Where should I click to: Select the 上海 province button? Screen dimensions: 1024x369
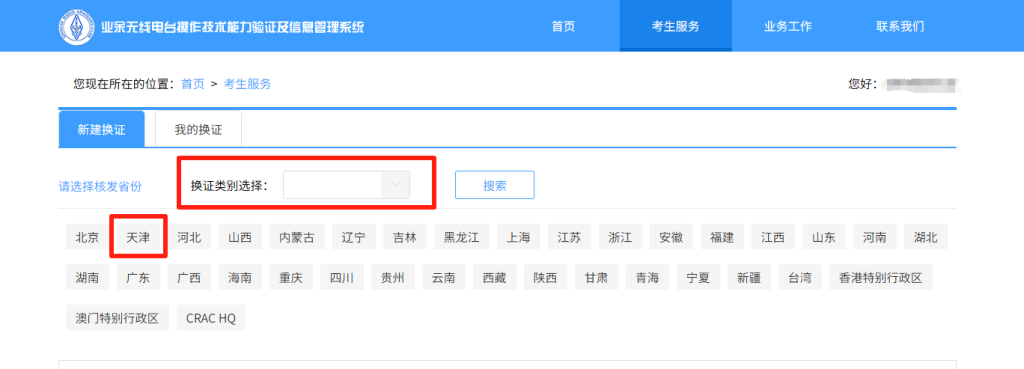point(518,237)
